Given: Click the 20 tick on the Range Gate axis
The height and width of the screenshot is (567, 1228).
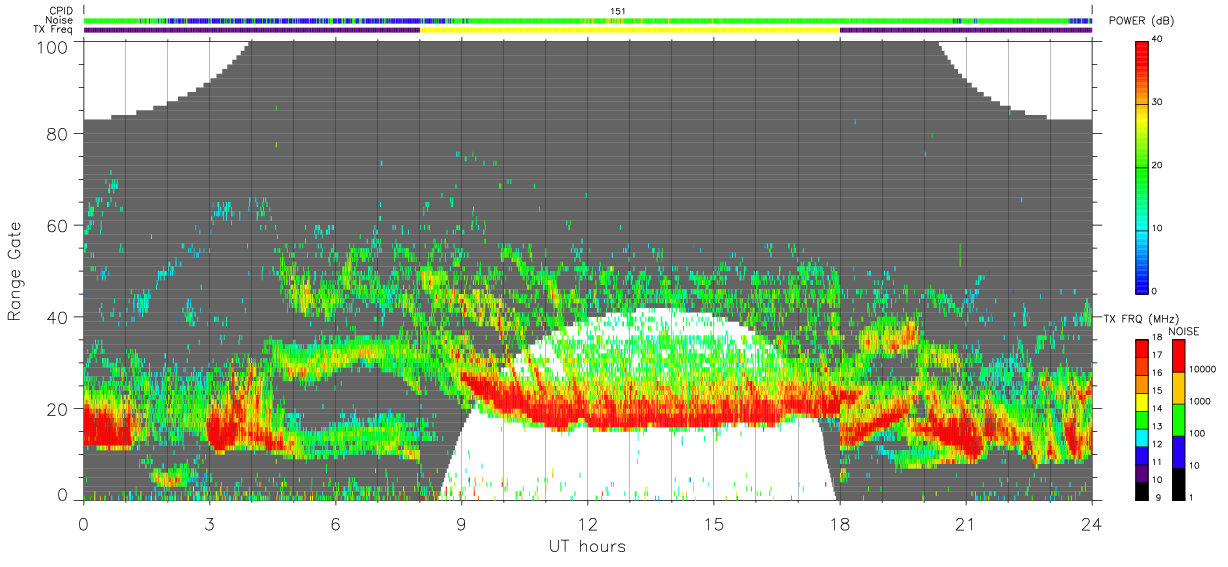Looking at the screenshot, I should pos(57,409).
